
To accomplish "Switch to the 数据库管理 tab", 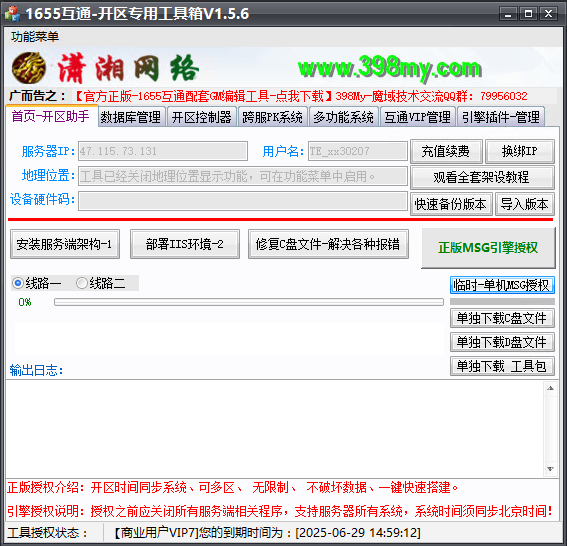I will (131, 117).
